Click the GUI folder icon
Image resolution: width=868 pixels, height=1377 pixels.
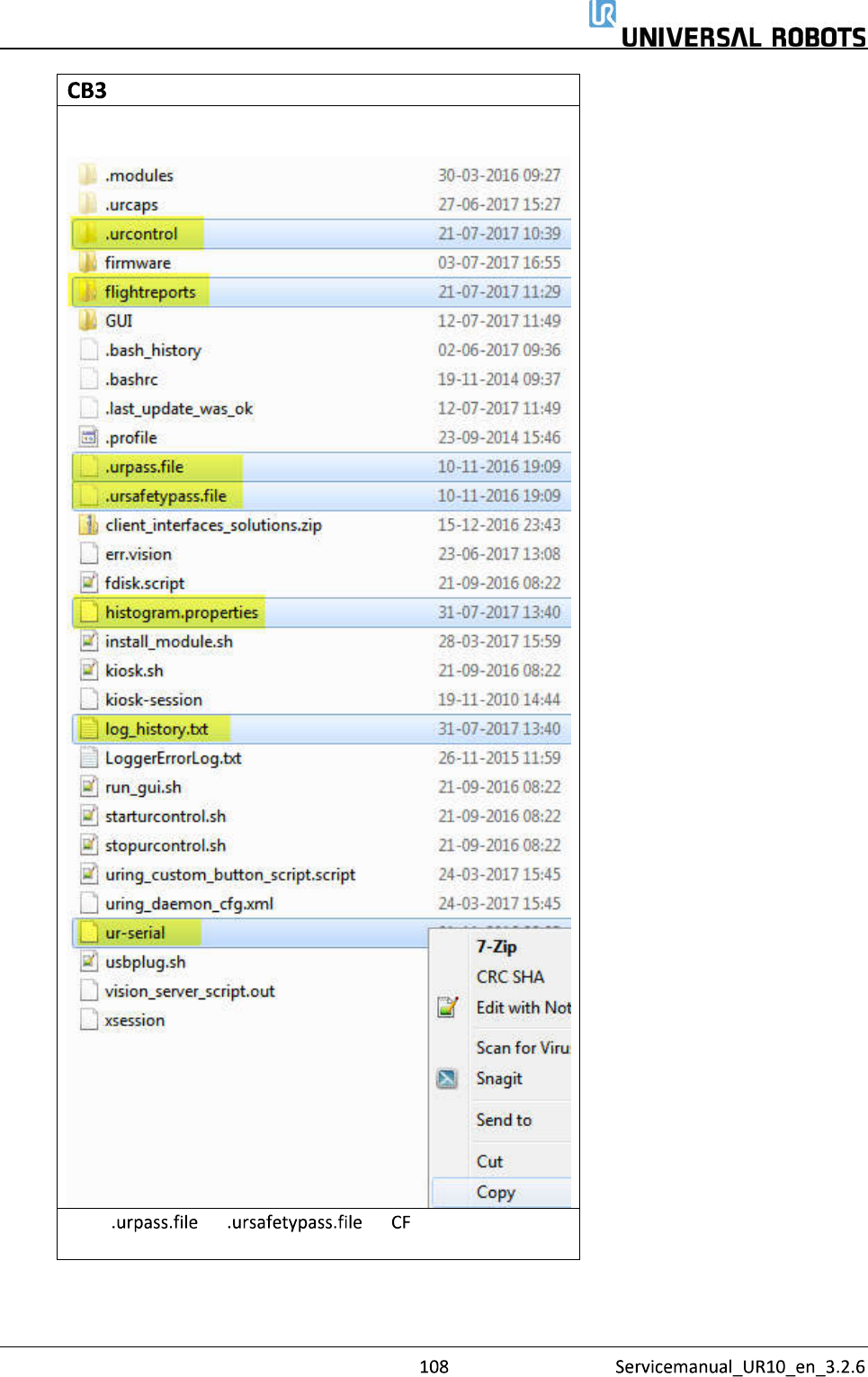tap(88, 320)
